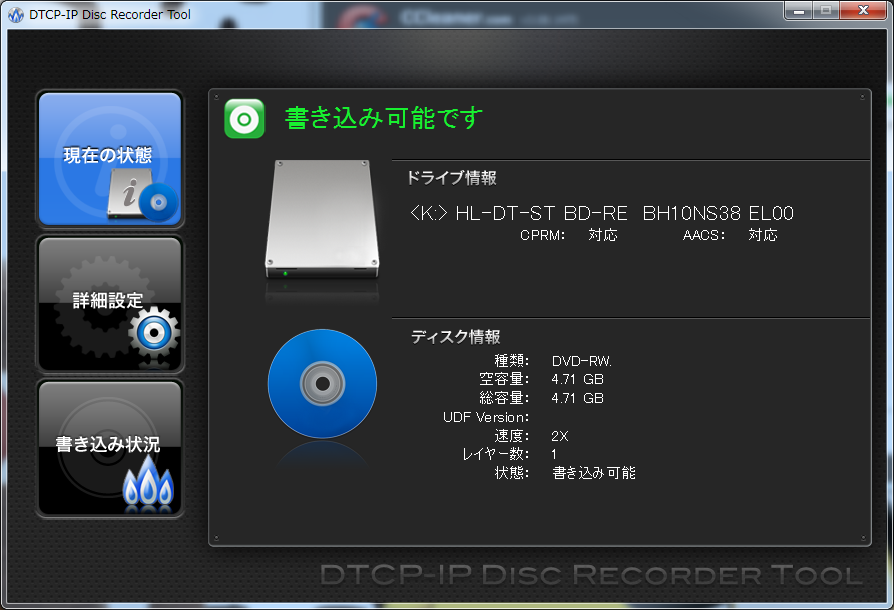Click the 状態 value 書き込み可能
The width and height of the screenshot is (894, 610).
594,473
